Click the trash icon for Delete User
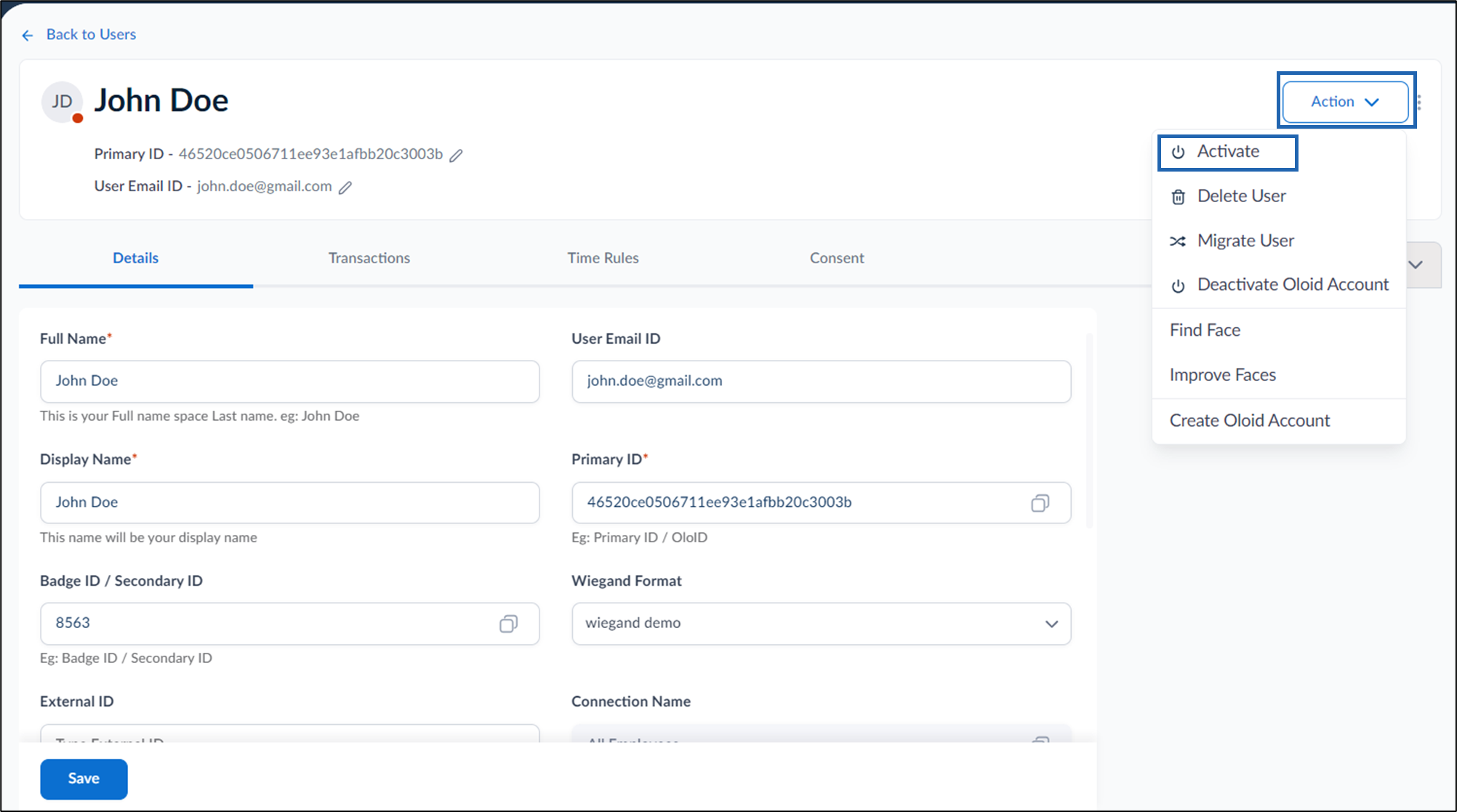Screen dimensions: 1457x812 click(1178, 197)
